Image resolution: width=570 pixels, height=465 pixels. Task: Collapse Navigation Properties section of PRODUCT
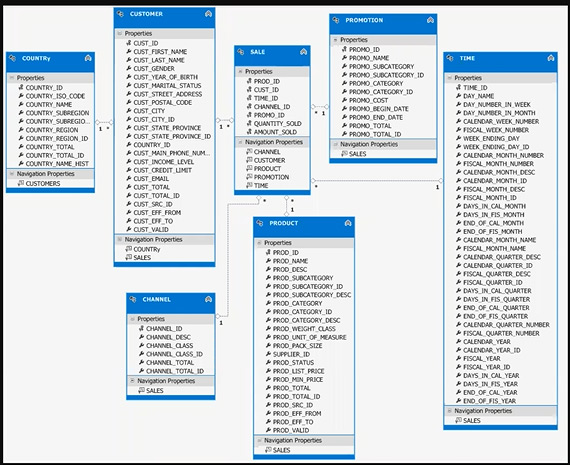[x=259, y=440]
